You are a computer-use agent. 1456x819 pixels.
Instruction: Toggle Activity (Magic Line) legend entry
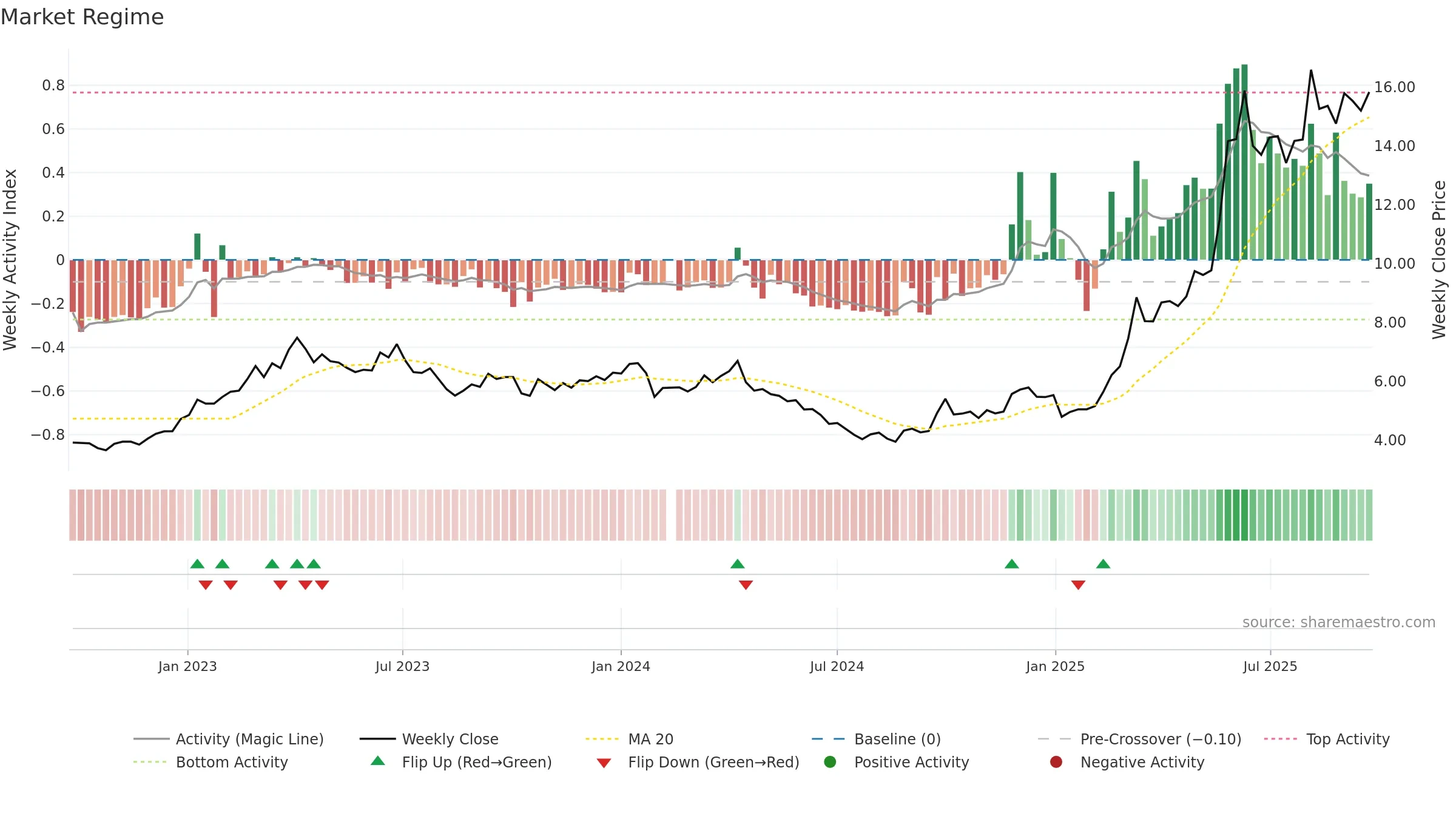pyautogui.click(x=229, y=739)
